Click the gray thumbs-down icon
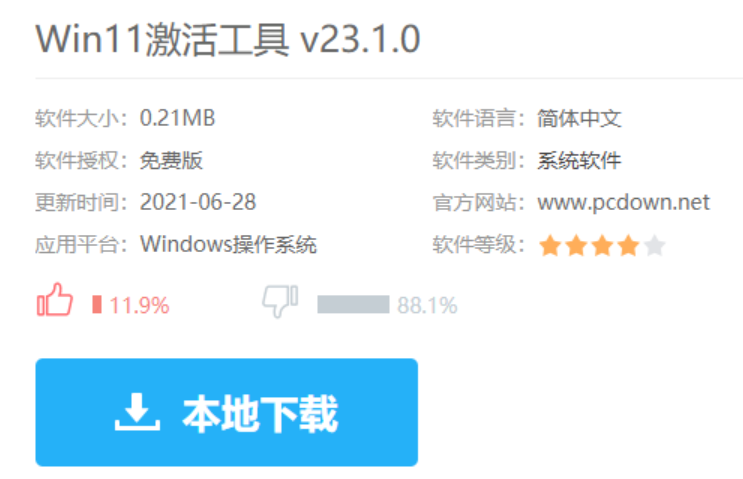 (280, 301)
